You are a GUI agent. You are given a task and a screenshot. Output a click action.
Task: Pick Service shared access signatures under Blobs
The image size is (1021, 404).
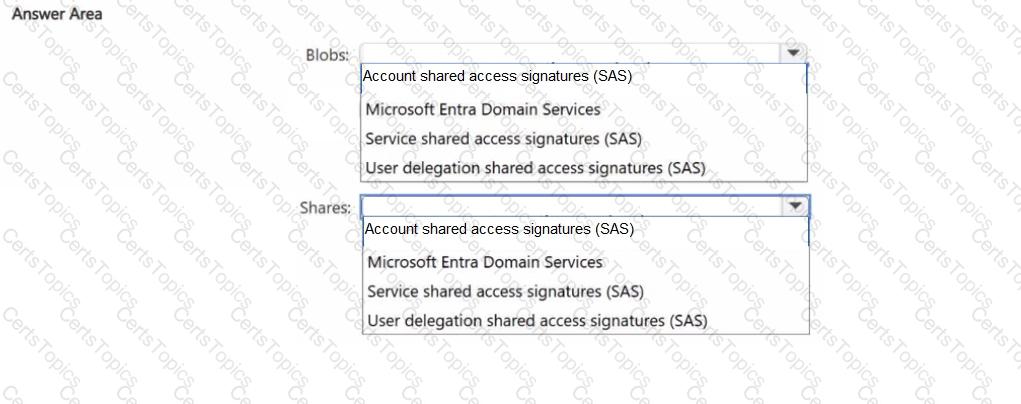[503, 139]
